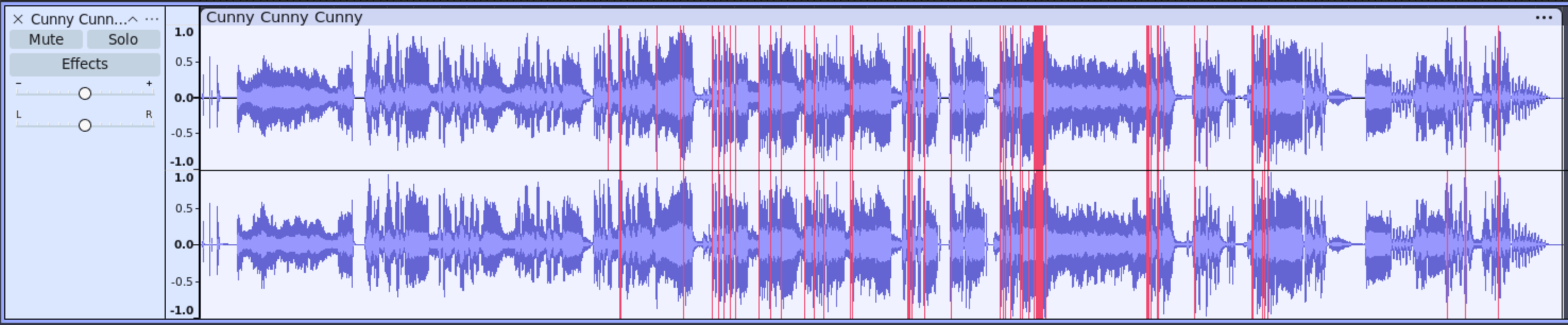Open the track Effects panel

(x=84, y=64)
